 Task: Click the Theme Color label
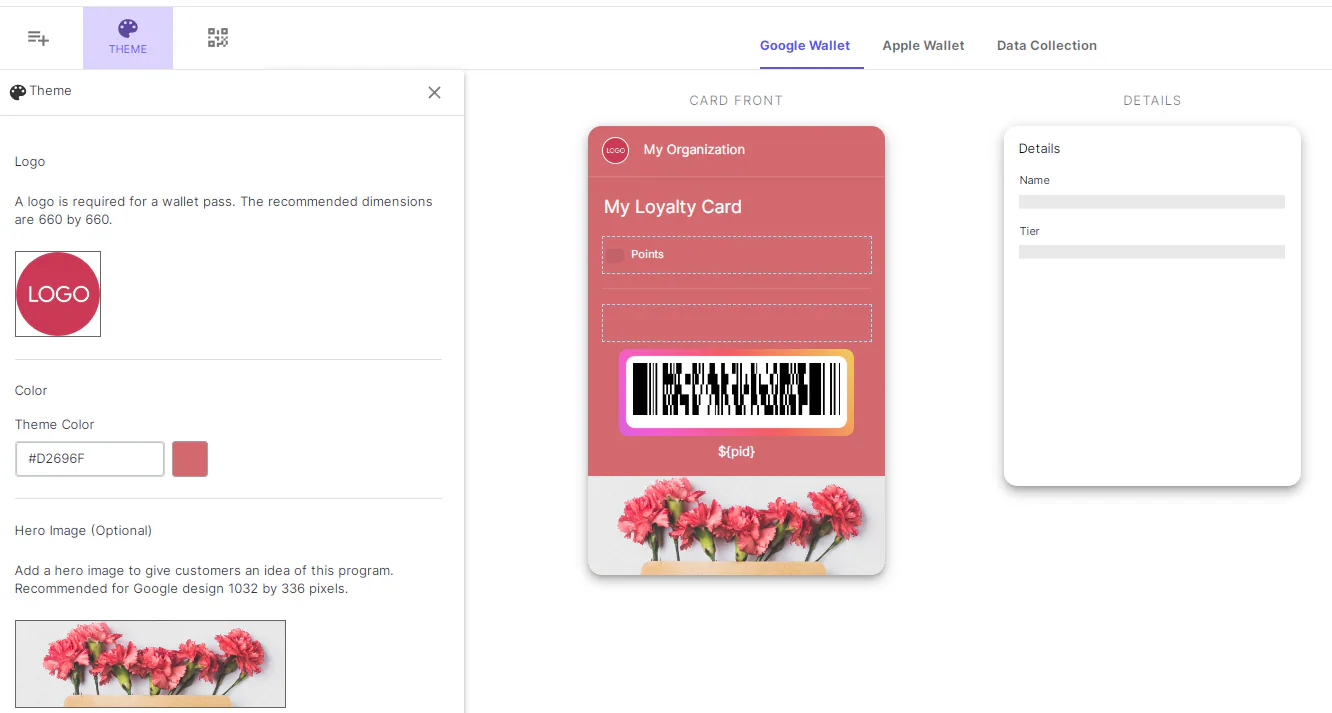pos(55,424)
